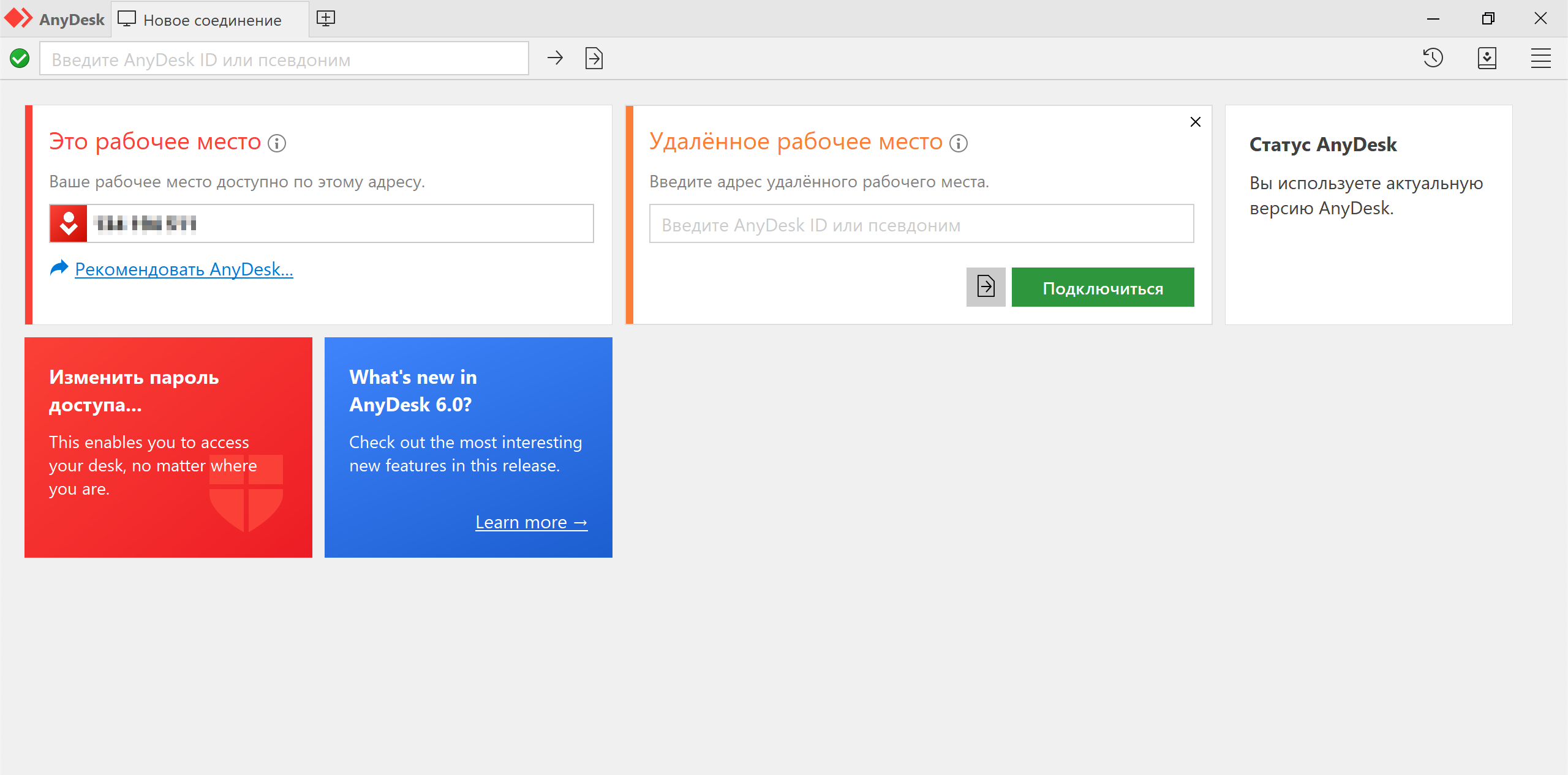Close the Удалённое рабочее место panel
This screenshot has height=775, width=1568.
[1195, 122]
